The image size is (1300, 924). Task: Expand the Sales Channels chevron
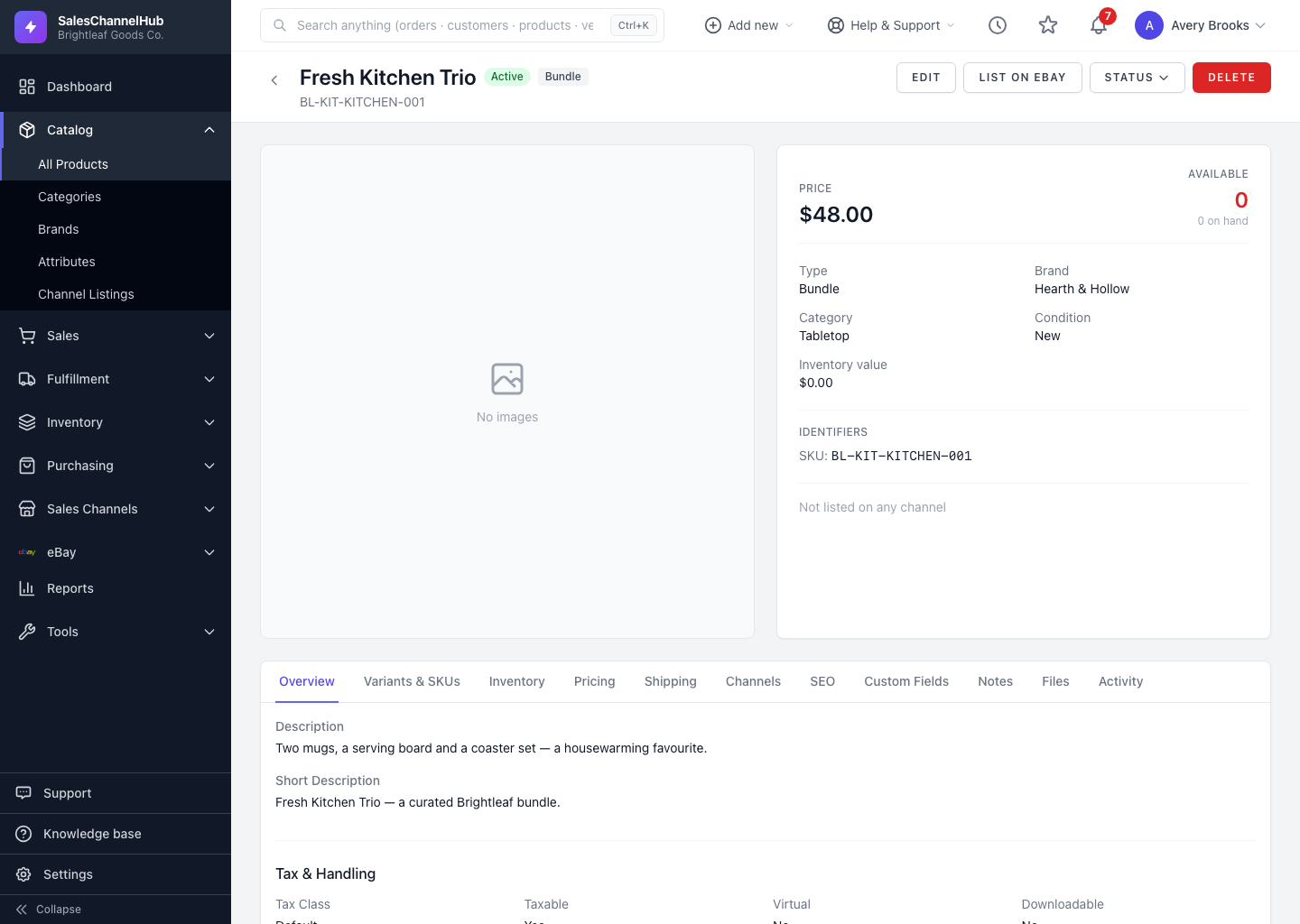[x=209, y=509]
